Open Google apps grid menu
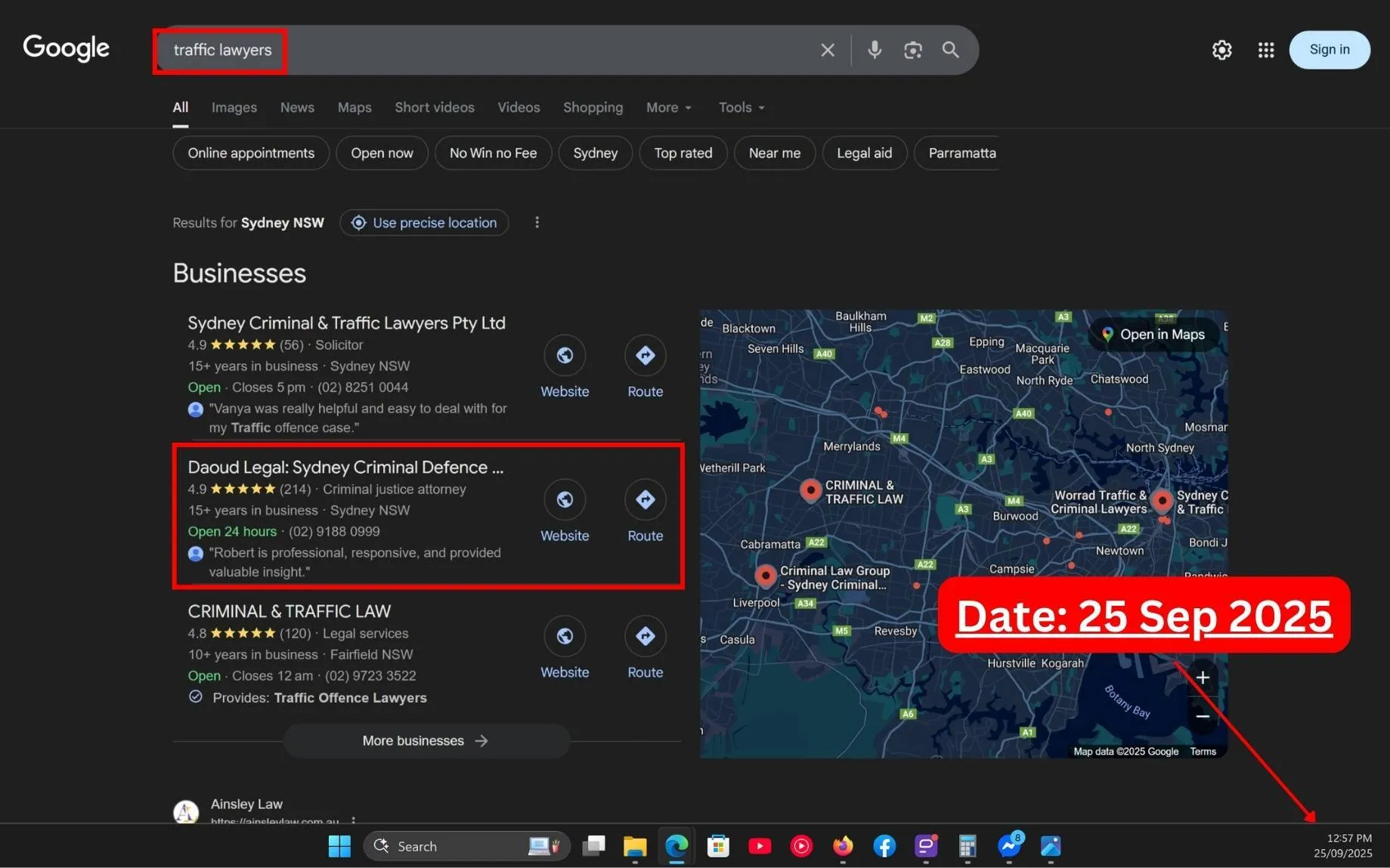1390x868 pixels. [x=1265, y=50]
